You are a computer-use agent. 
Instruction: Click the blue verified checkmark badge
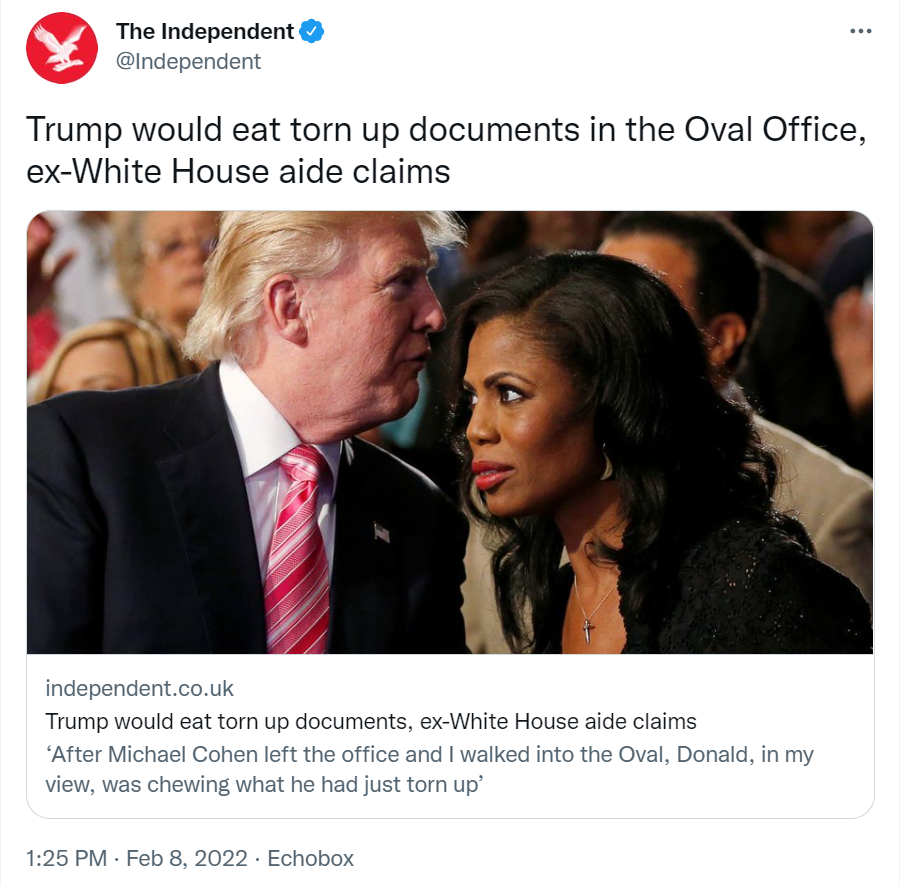312,31
